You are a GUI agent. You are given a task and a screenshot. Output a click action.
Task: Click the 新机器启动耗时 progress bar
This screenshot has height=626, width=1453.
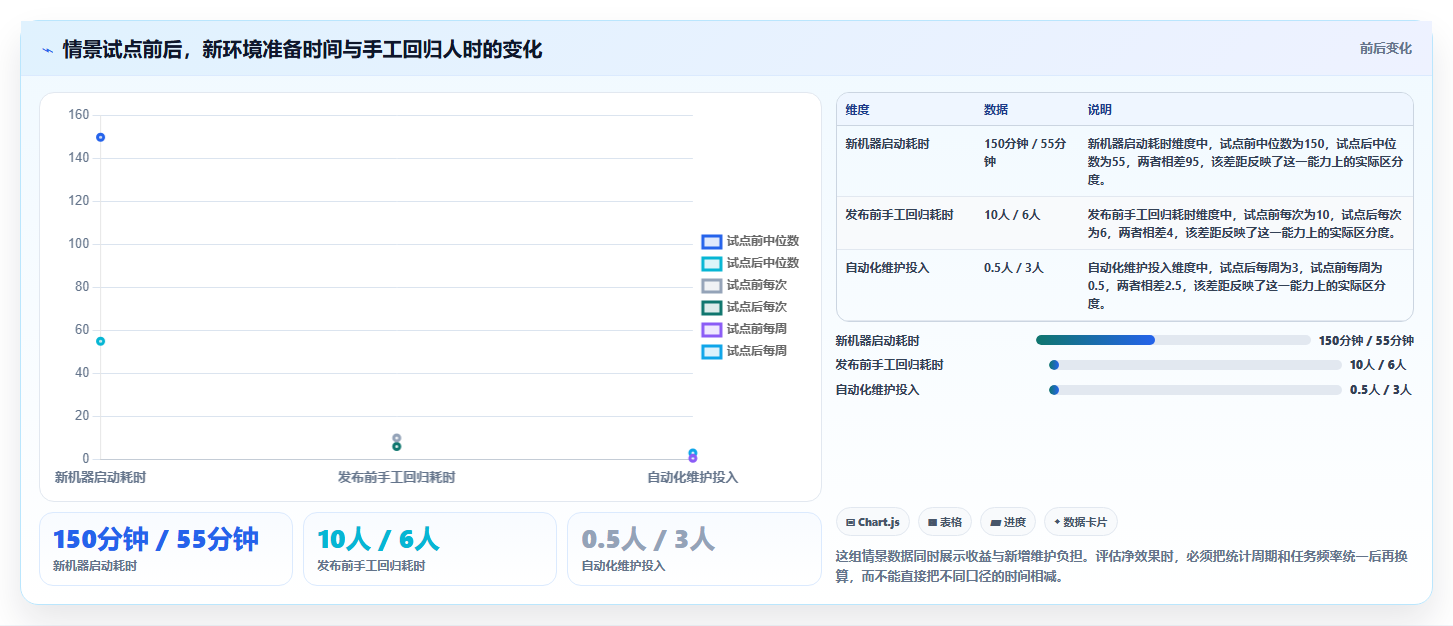click(1173, 340)
